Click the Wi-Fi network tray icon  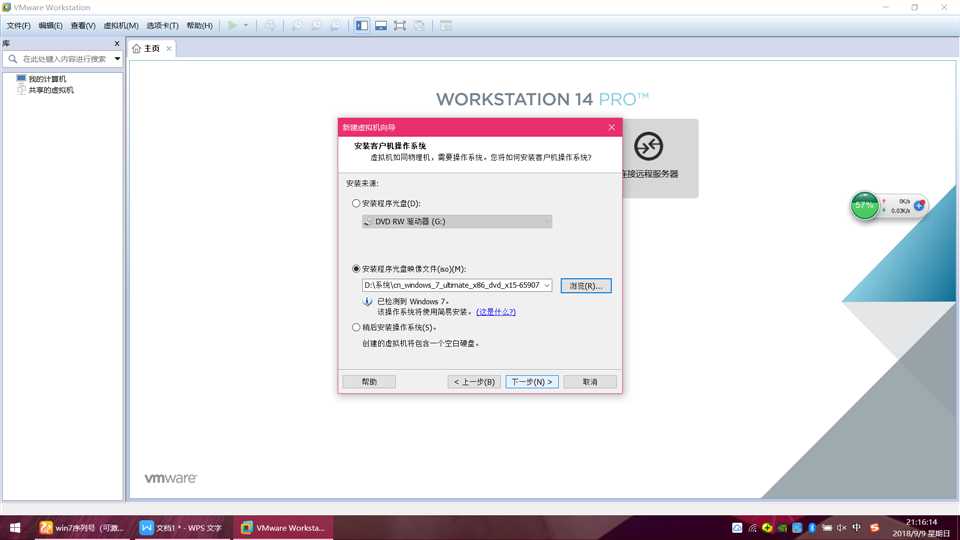point(752,528)
